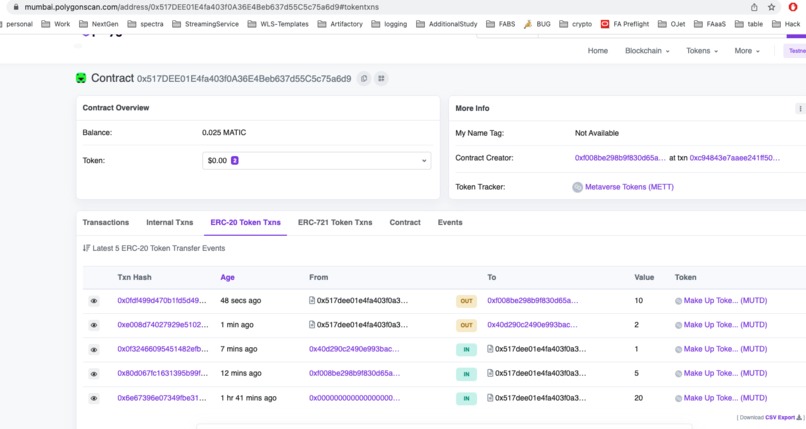The width and height of the screenshot is (806, 429).
Task: Open the spectra bookmarks folder
Action: (145, 24)
